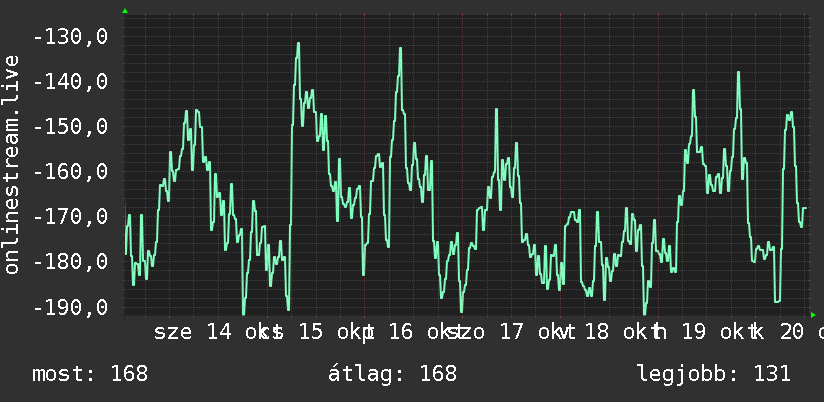This screenshot has width=824, height=402.
Task: Click the green arrow ending the X axis
Action: click(x=813, y=315)
